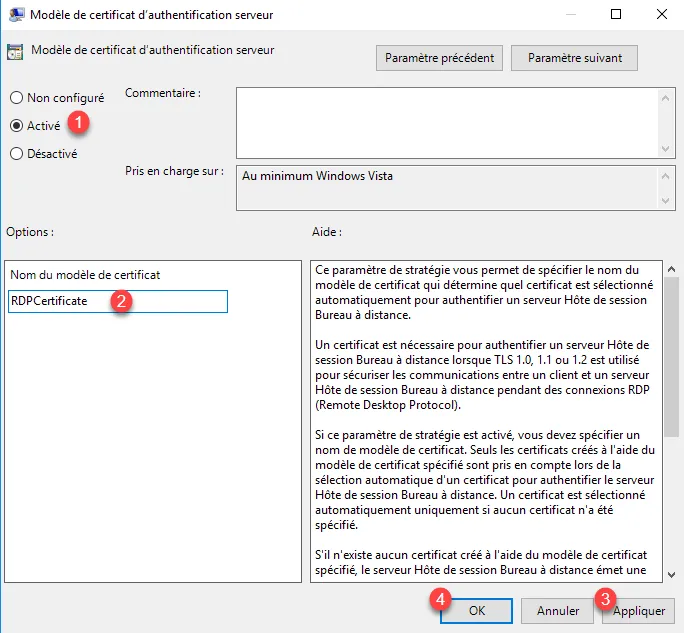
Task: Click the up arrow of the Commentaire scrollbar
Action: (667, 96)
